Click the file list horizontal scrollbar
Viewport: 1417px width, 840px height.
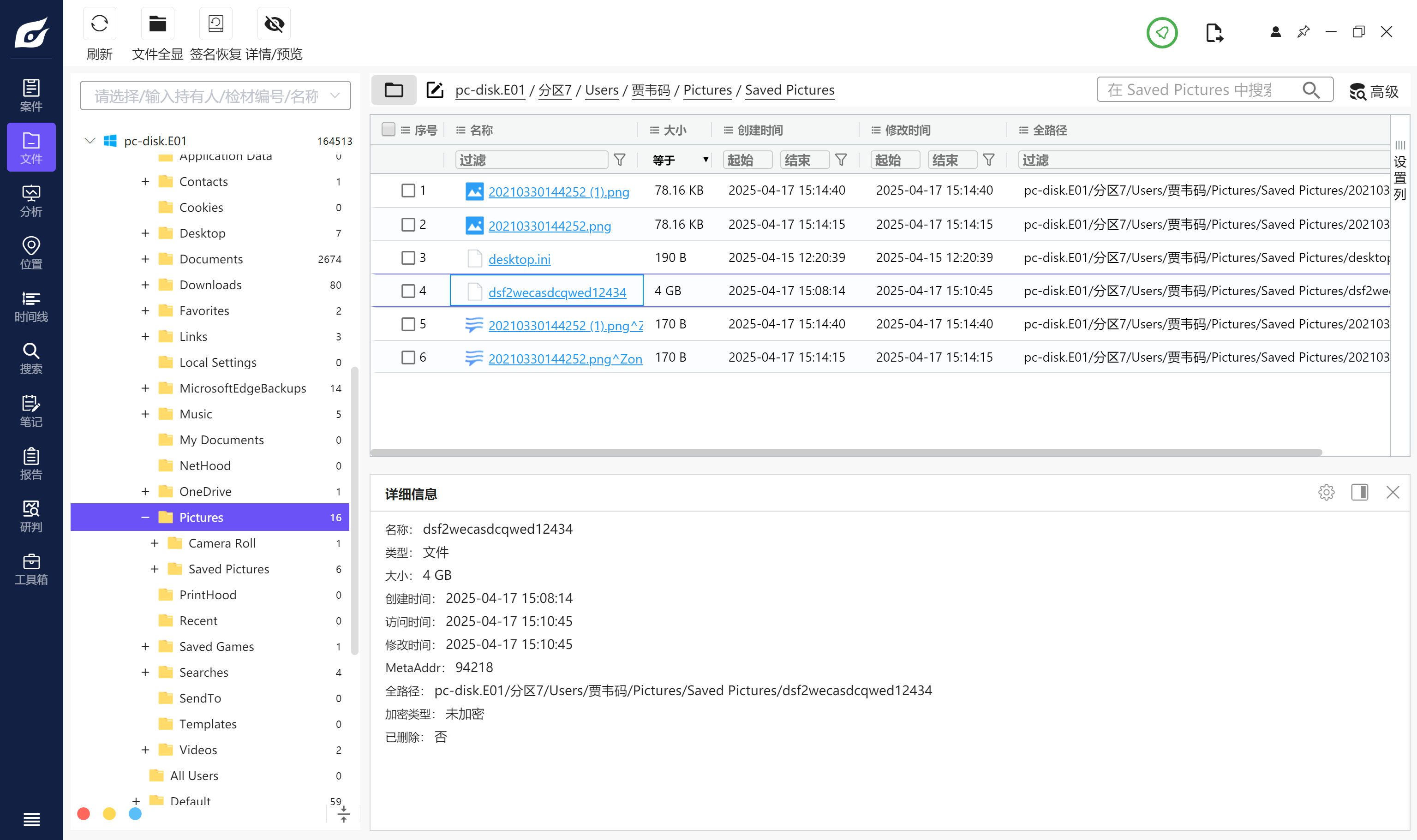coord(846,453)
